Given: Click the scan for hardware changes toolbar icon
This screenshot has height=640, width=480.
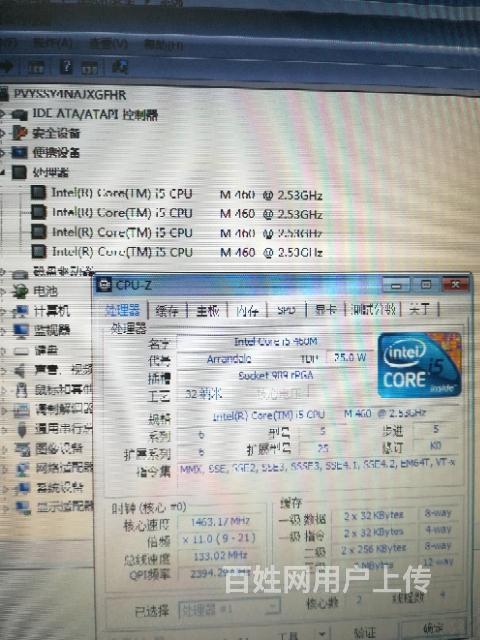Looking at the screenshot, I should click(120, 67).
